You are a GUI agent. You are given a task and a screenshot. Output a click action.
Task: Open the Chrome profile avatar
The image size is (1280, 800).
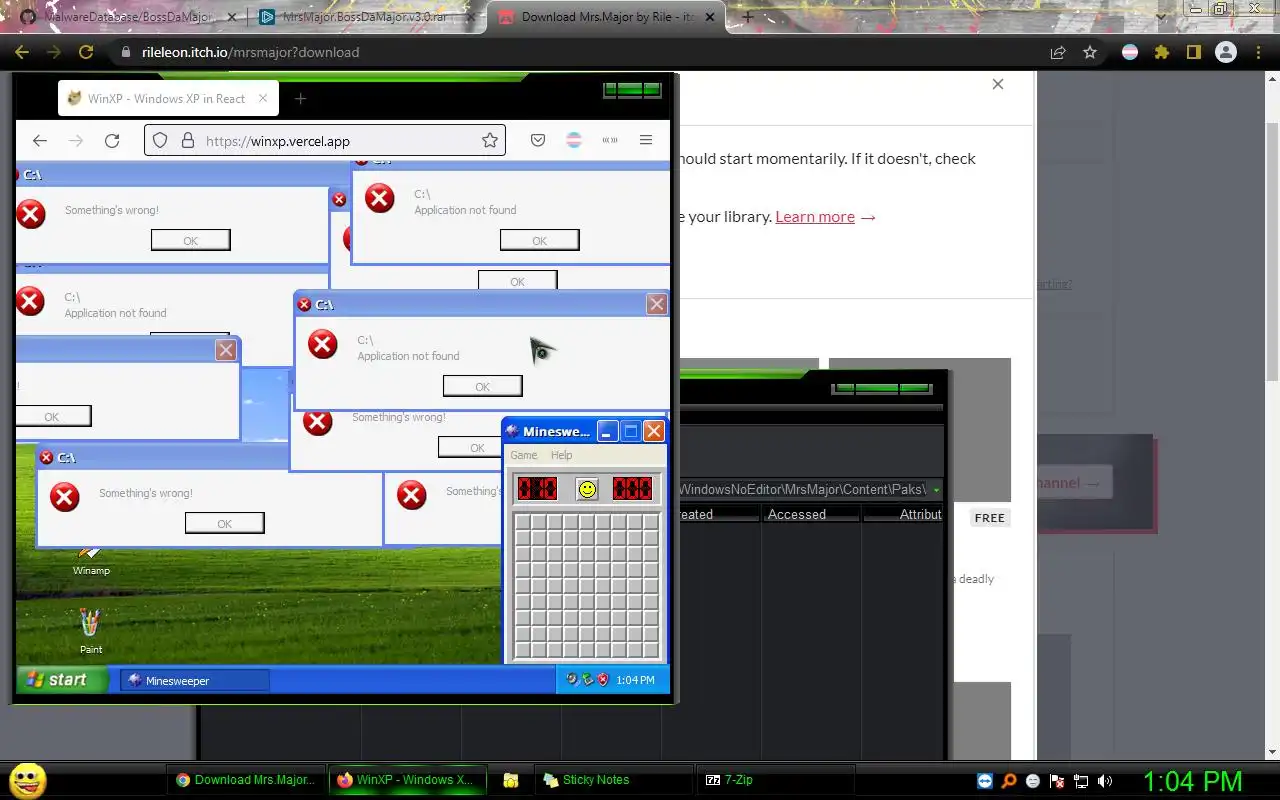[1225, 52]
